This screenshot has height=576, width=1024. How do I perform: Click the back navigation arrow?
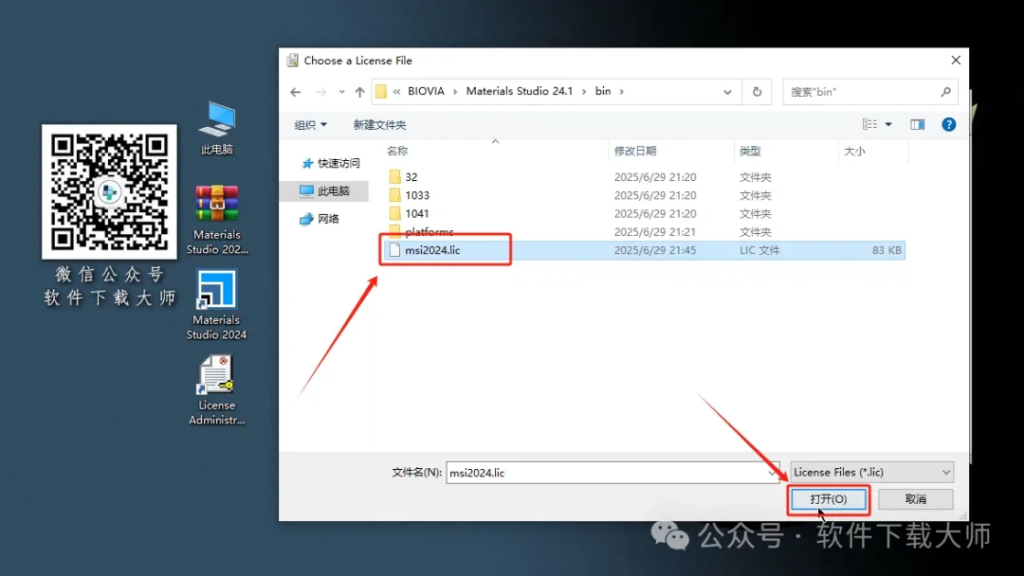[295, 92]
